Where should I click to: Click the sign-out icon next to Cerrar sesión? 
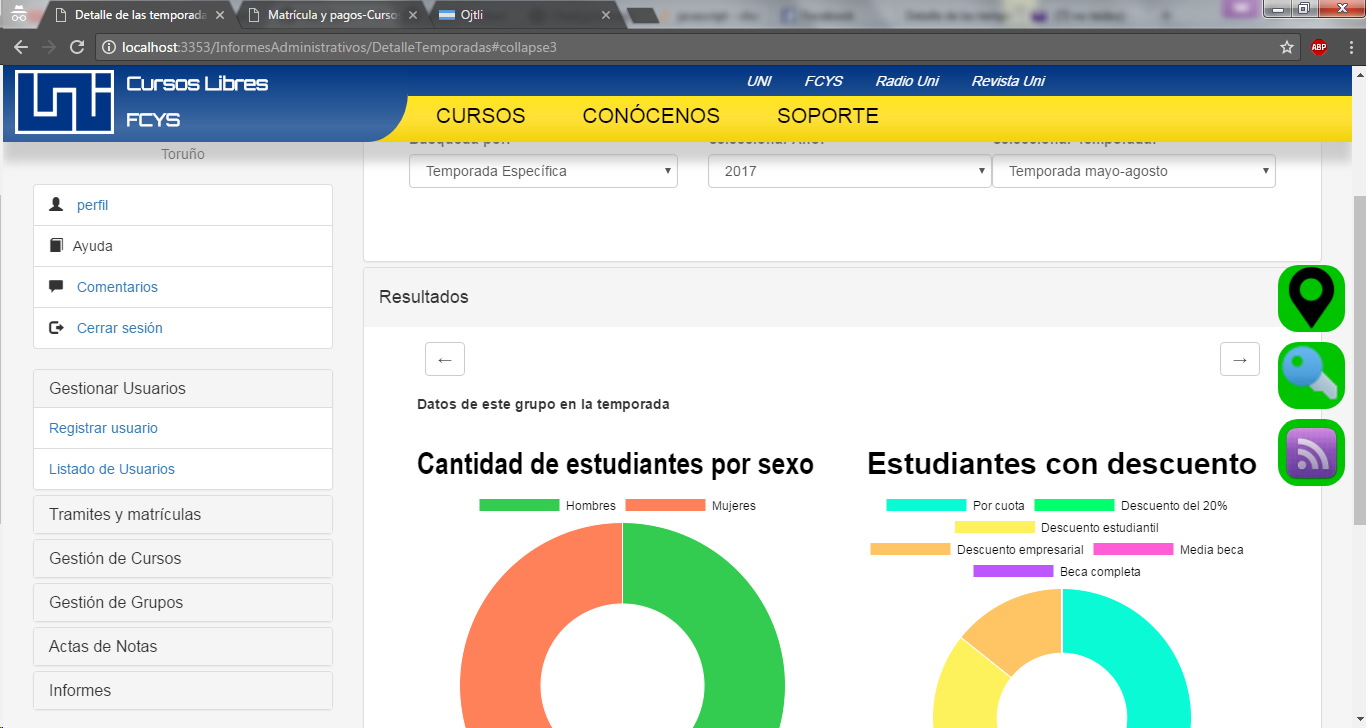(57, 327)
